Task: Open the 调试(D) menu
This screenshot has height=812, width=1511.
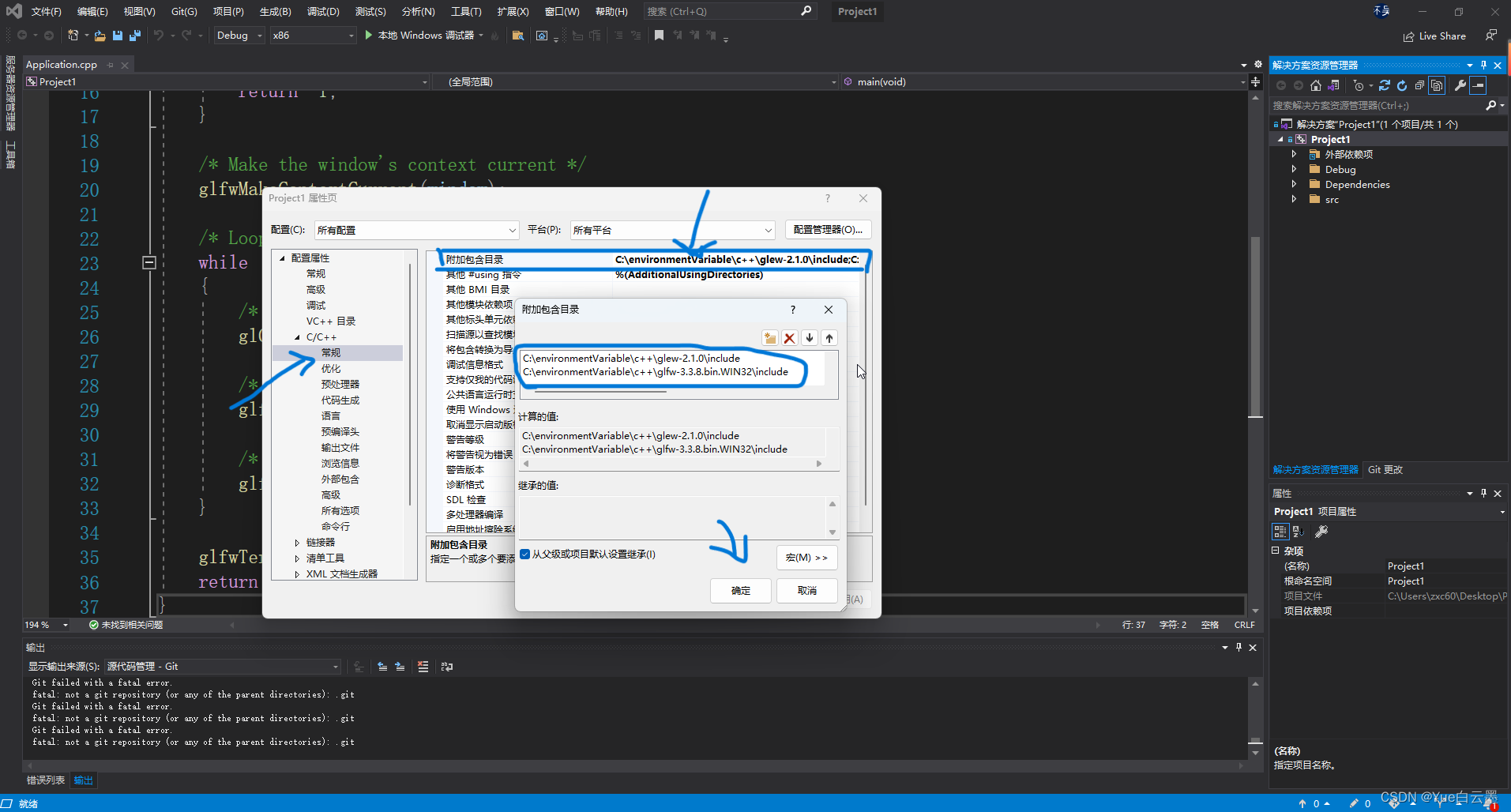Action: coord(323,11)
